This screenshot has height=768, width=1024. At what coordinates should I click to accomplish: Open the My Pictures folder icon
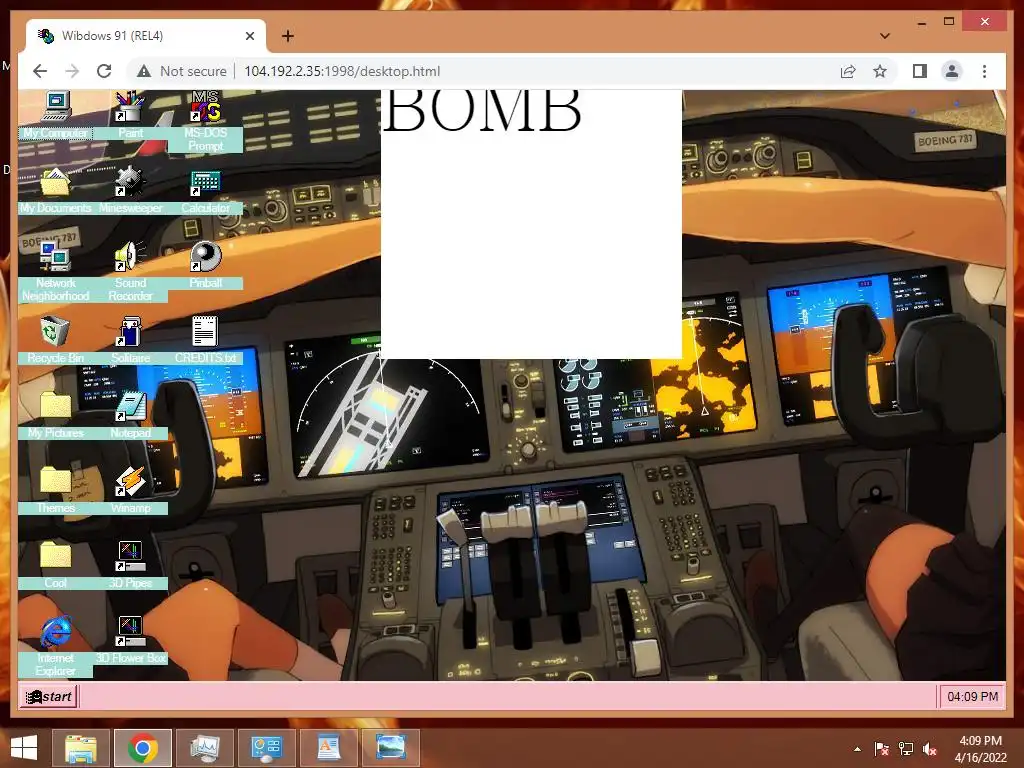tap(56, 407)
